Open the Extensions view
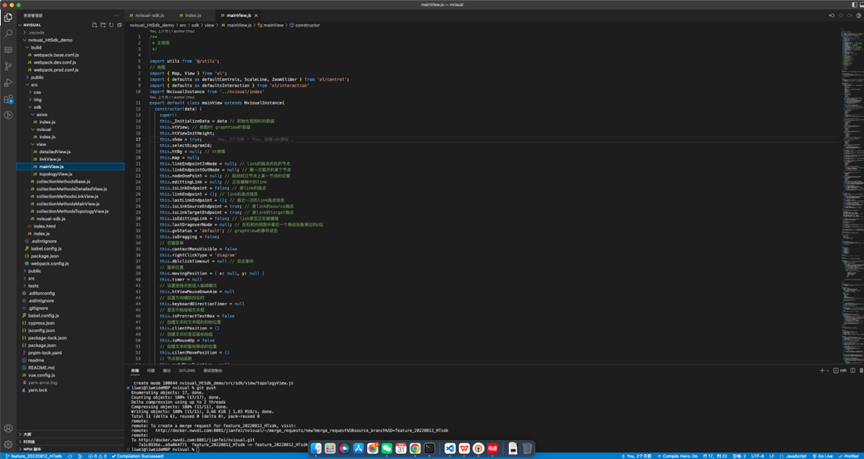Viewport: 864px width, 459px height. click(x=8, y=100)
